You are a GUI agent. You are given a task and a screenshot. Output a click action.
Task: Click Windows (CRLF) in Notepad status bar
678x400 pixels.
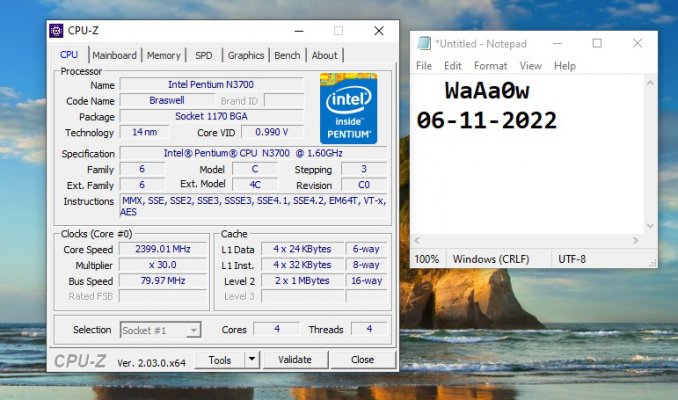491,259
